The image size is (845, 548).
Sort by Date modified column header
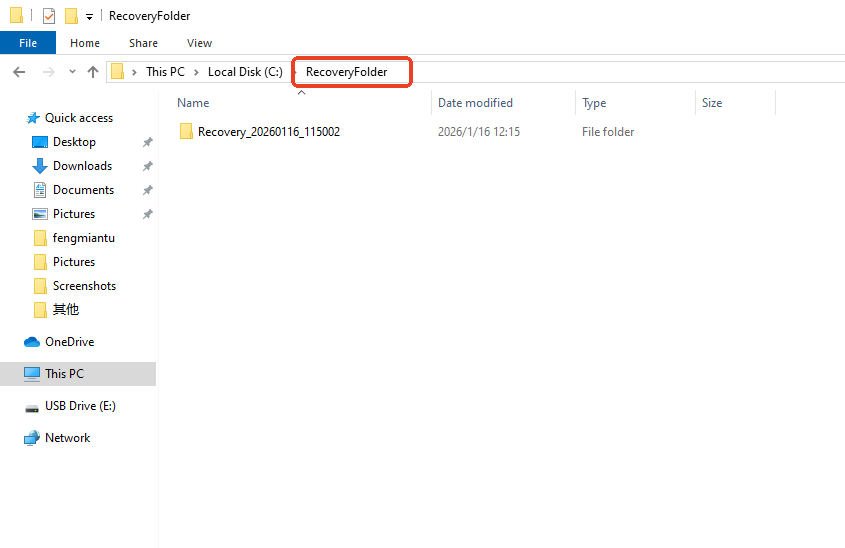click(x=475, y=103)
